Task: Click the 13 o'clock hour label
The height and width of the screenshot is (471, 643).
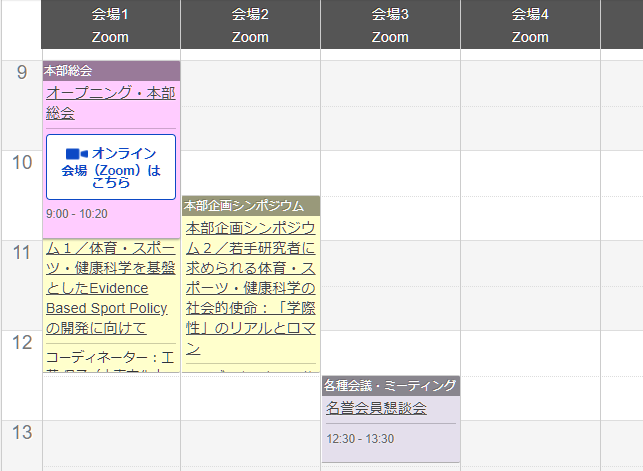Action: [x=21, y=433]
